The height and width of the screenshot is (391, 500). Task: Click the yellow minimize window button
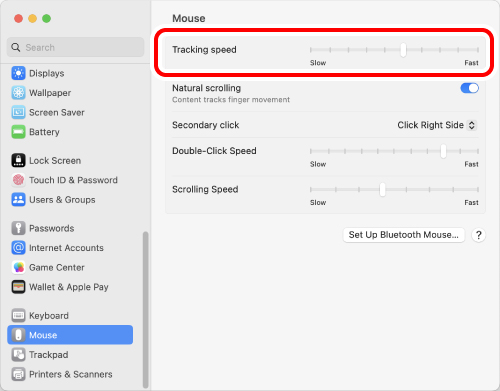coord(32,18)
